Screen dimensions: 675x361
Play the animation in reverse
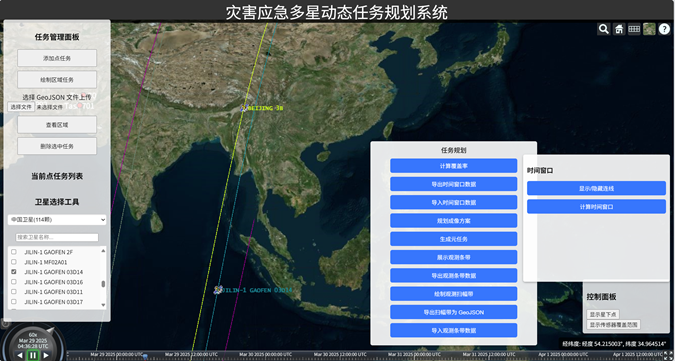(x=20, y=355)
